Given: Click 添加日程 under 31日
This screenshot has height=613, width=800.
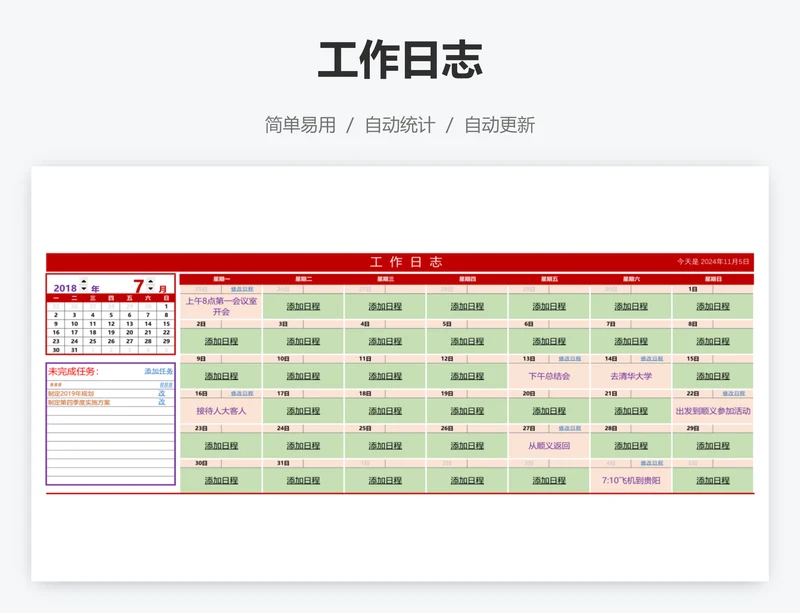Looking at the screenshot, I should pos(303,480).
